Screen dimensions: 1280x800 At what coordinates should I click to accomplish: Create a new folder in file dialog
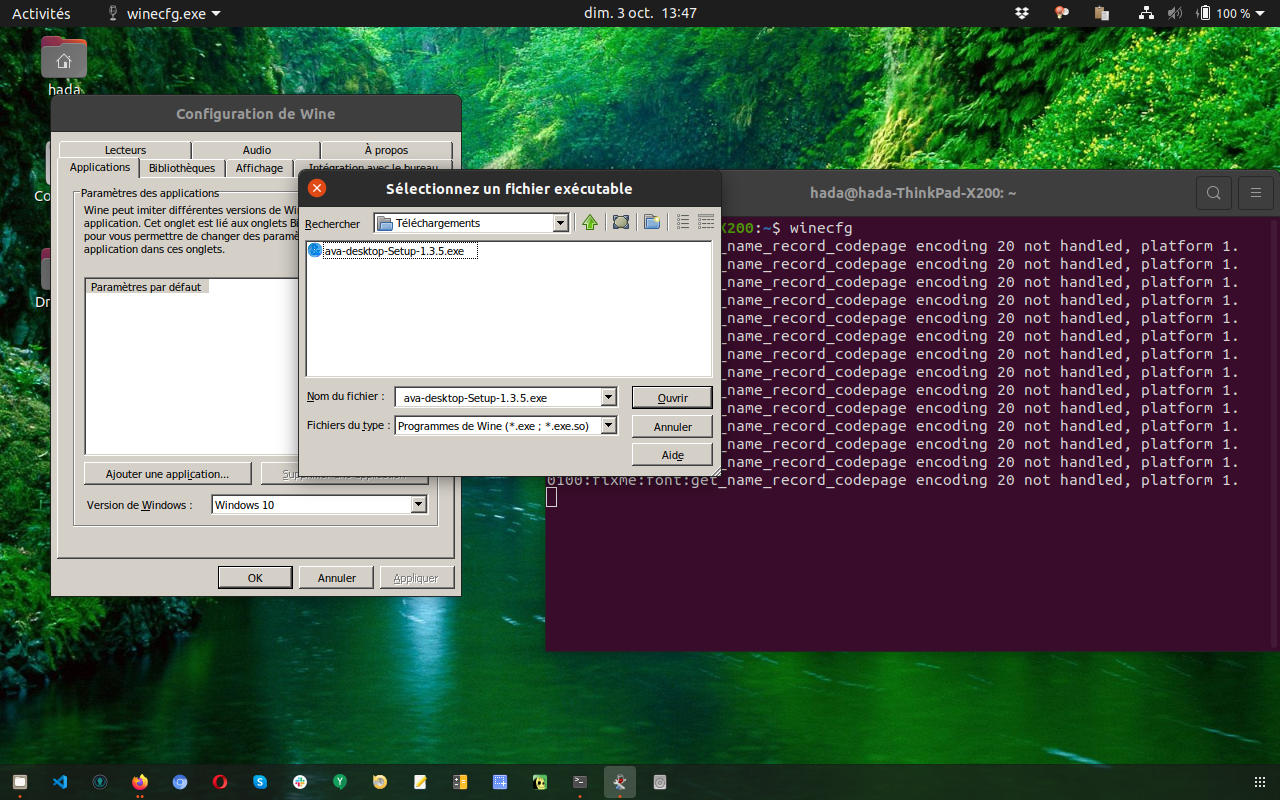click(652, 222)
